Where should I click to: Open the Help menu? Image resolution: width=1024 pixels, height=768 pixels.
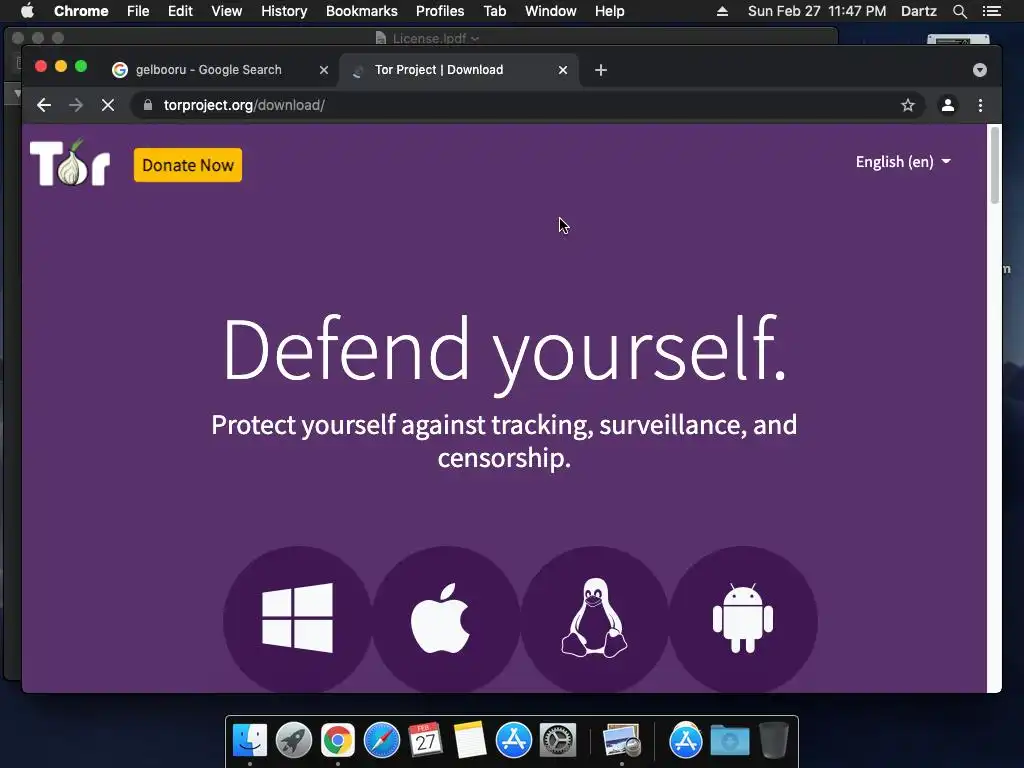(x=609, y=11)
